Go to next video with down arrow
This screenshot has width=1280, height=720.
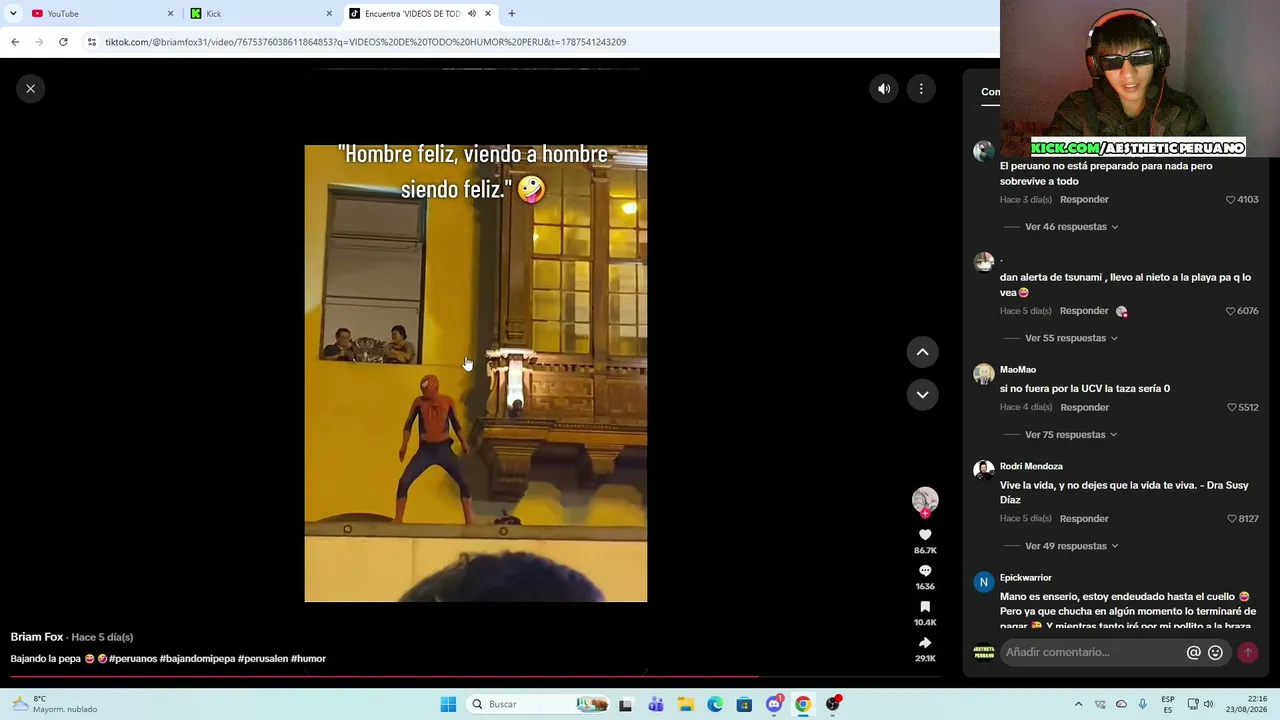[922, 395]
